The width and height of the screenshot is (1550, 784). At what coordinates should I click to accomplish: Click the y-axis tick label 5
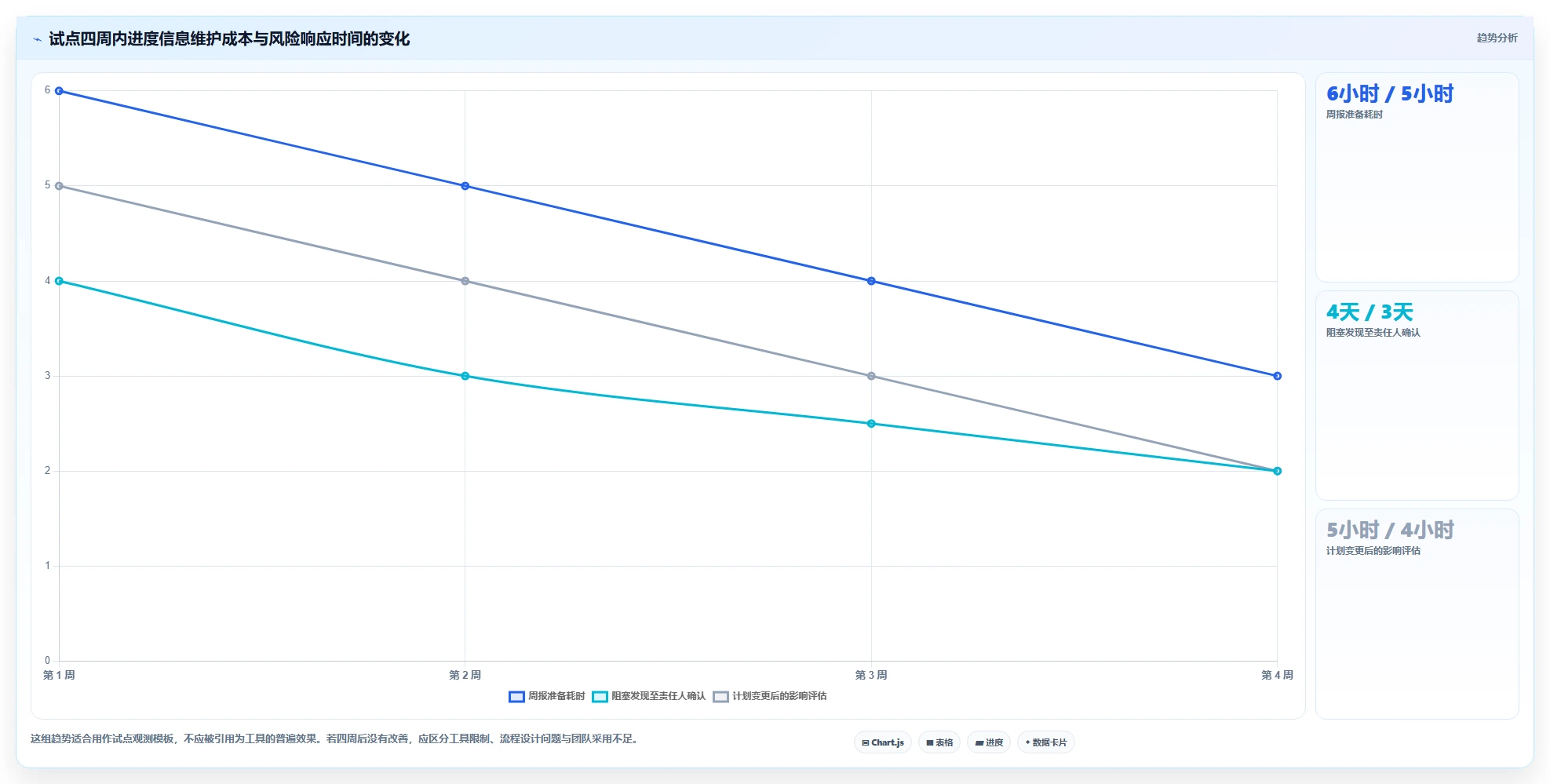(x=47, y=185)
